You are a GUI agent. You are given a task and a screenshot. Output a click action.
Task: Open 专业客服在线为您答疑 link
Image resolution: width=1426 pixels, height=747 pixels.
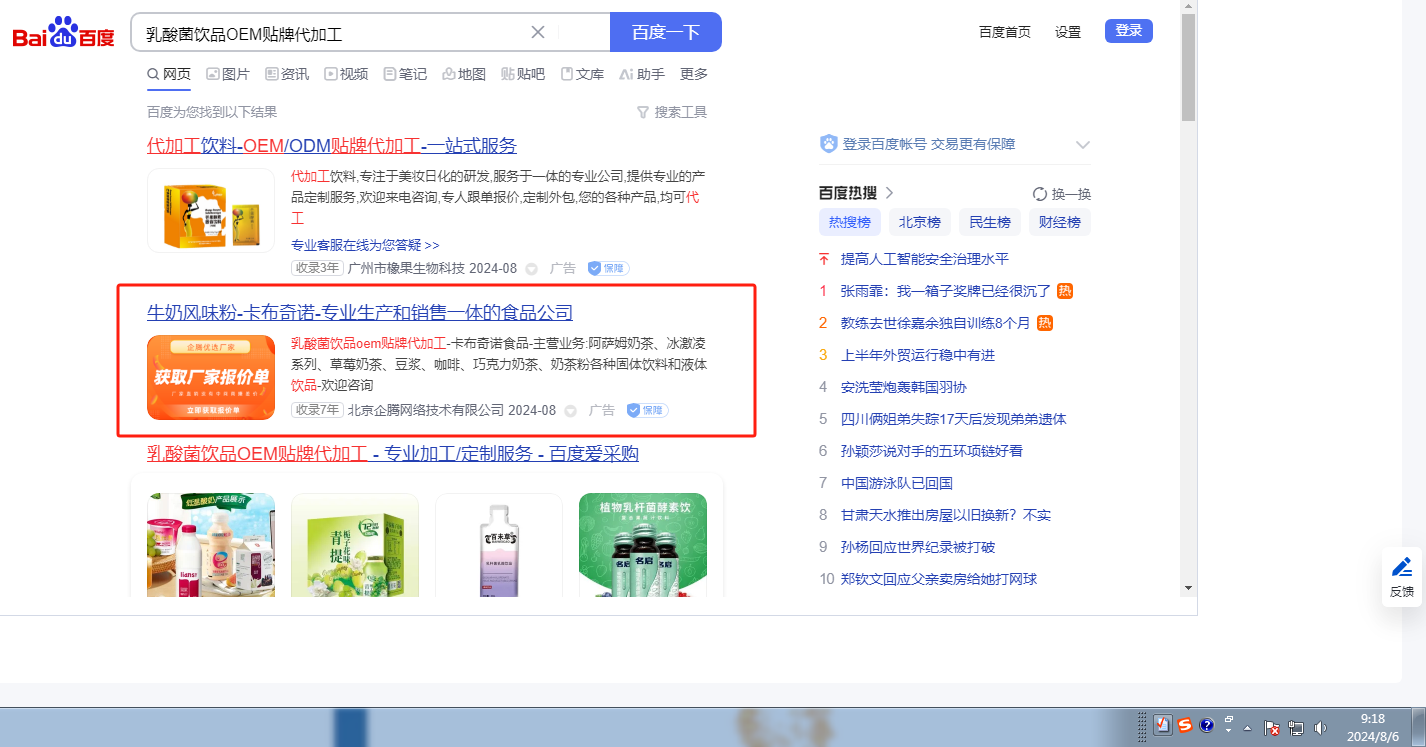(365, 245)
